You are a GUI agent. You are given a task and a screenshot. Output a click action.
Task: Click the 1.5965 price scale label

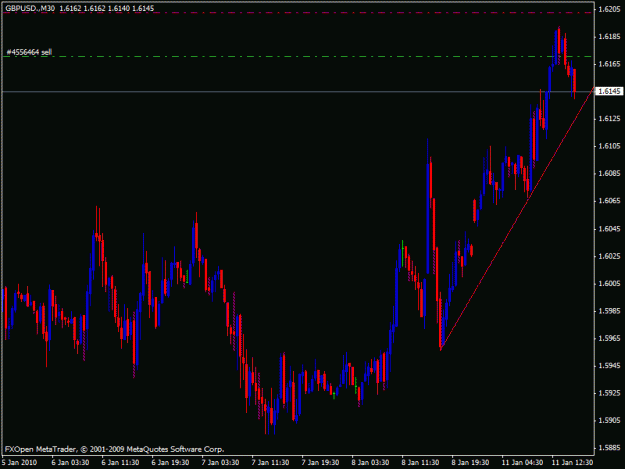(x=609, y=338)
